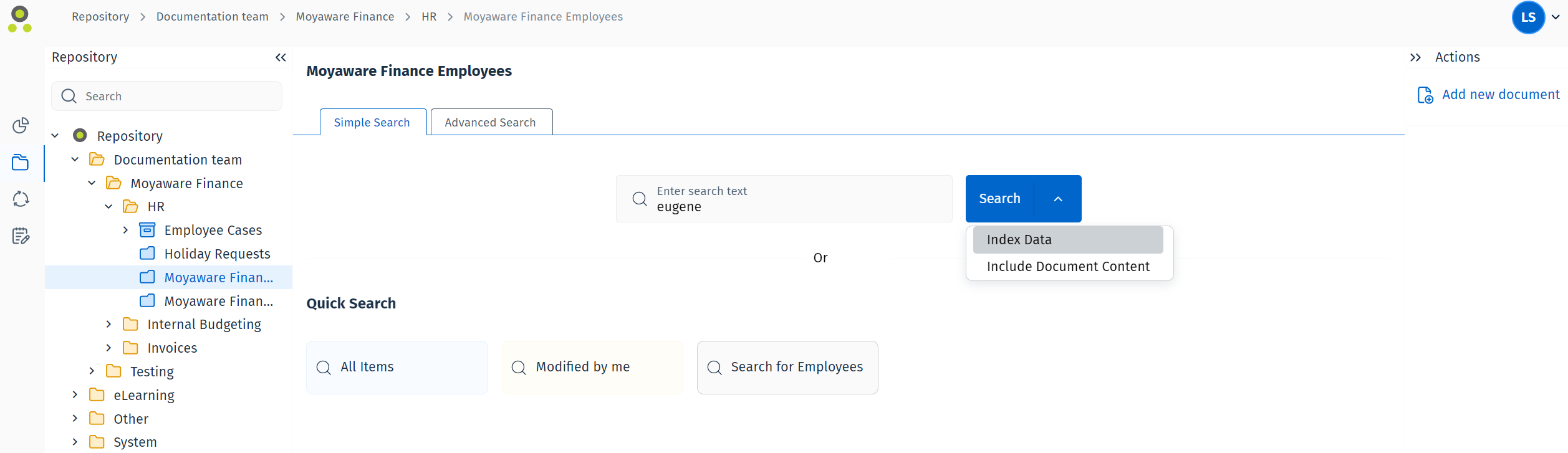Select Include Document Content option
The width and height of the screenshot is (1568, 453).
click(x=1067, y=267)
